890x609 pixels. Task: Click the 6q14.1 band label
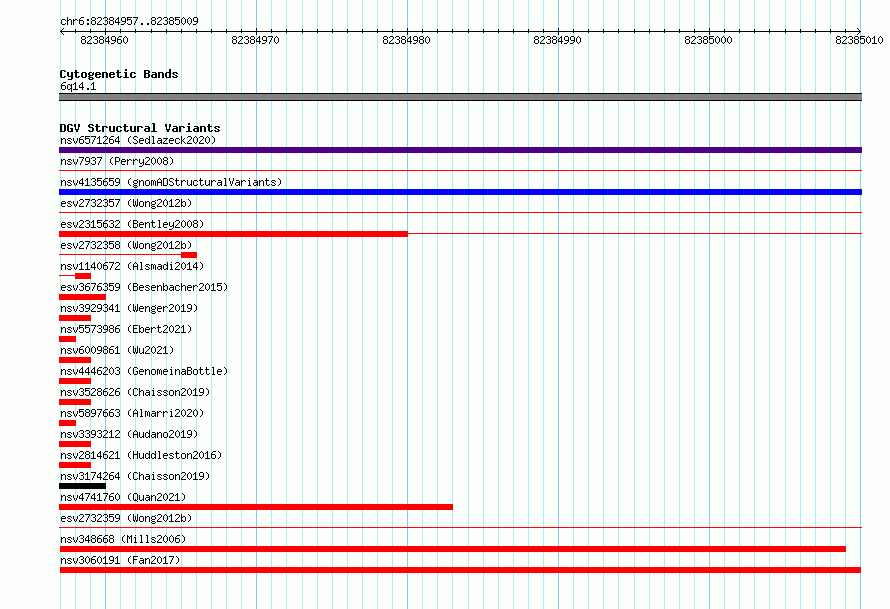pyautogui.click(x=78, y=86)
